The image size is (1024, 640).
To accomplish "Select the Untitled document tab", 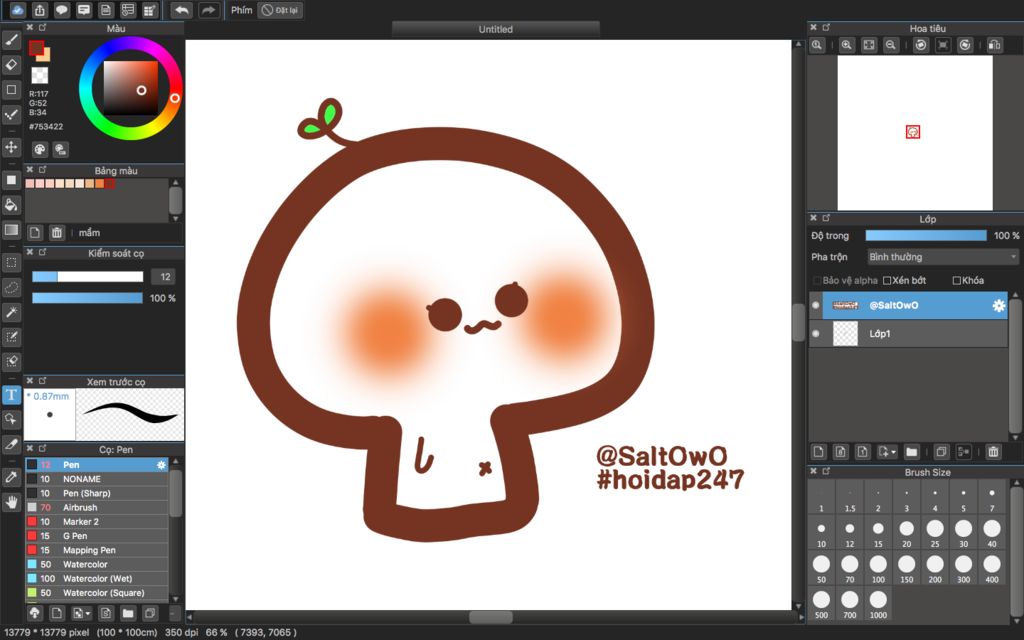I will 496,29.
